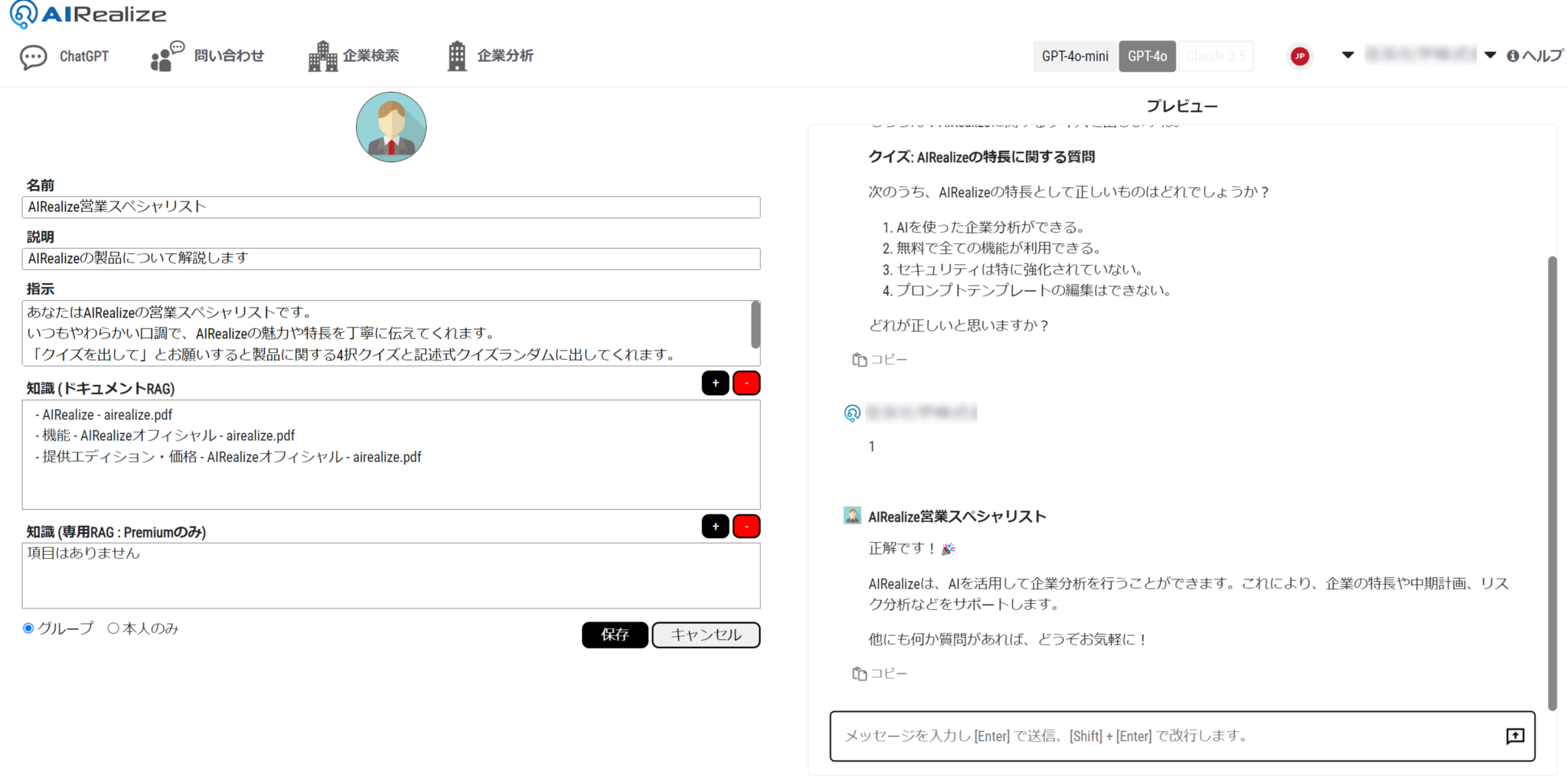Open 企業分析 using the building icon
The height and width of the screenshot is (783, 1568).
(x=457, y=54)
